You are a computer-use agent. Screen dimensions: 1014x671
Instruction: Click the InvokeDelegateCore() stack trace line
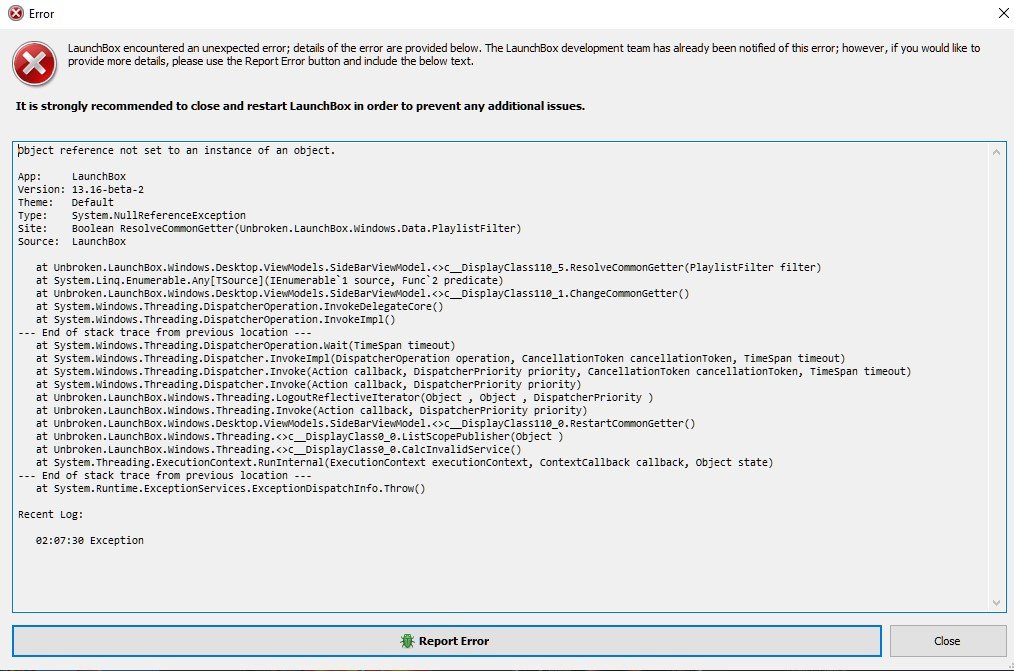240,306
